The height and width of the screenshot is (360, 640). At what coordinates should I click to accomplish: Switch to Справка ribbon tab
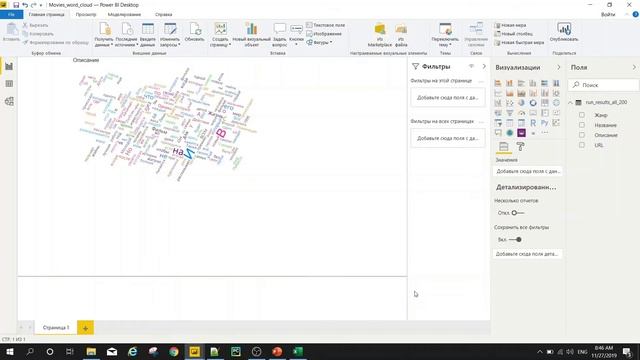[x=164, y=14]
